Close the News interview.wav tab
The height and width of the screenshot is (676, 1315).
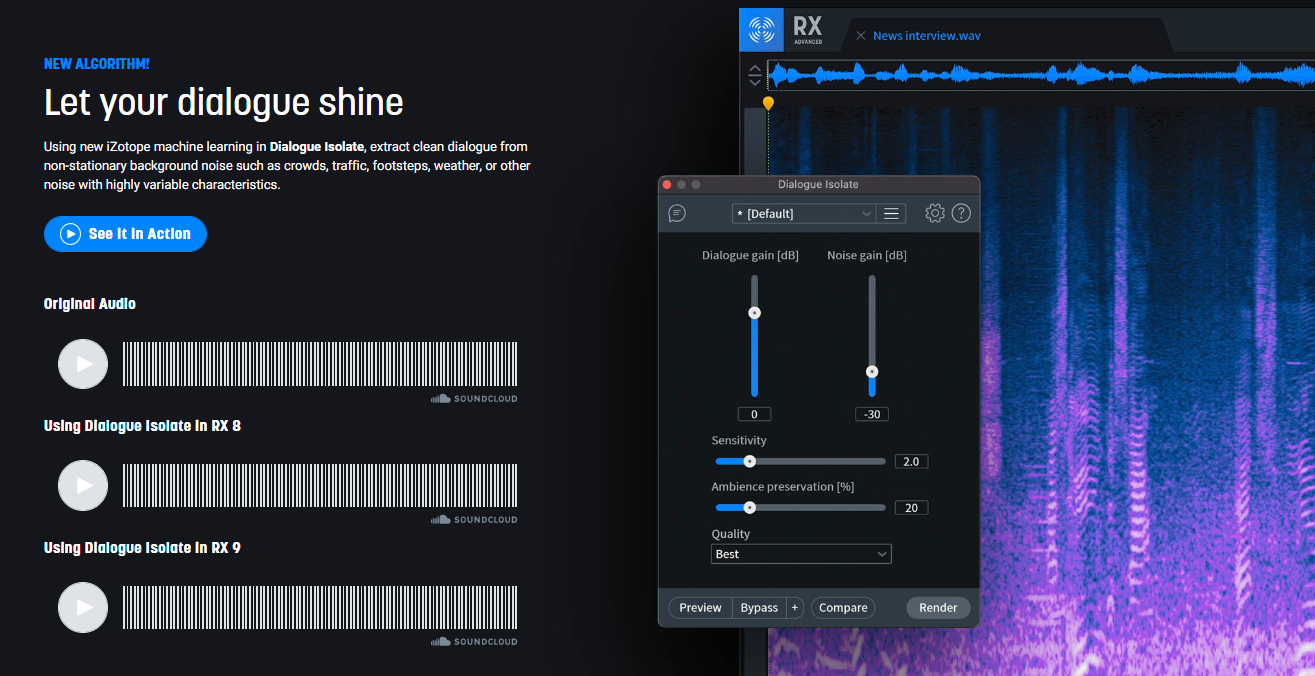[x=861, y=36]
